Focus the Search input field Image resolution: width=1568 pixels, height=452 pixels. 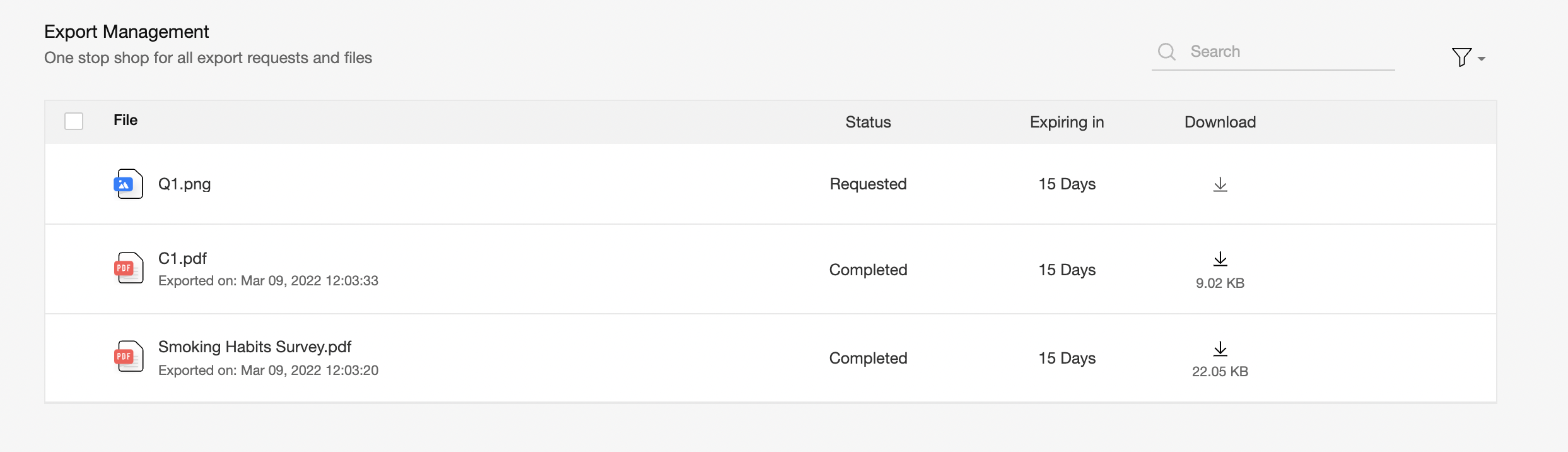tap(1287, 52)
